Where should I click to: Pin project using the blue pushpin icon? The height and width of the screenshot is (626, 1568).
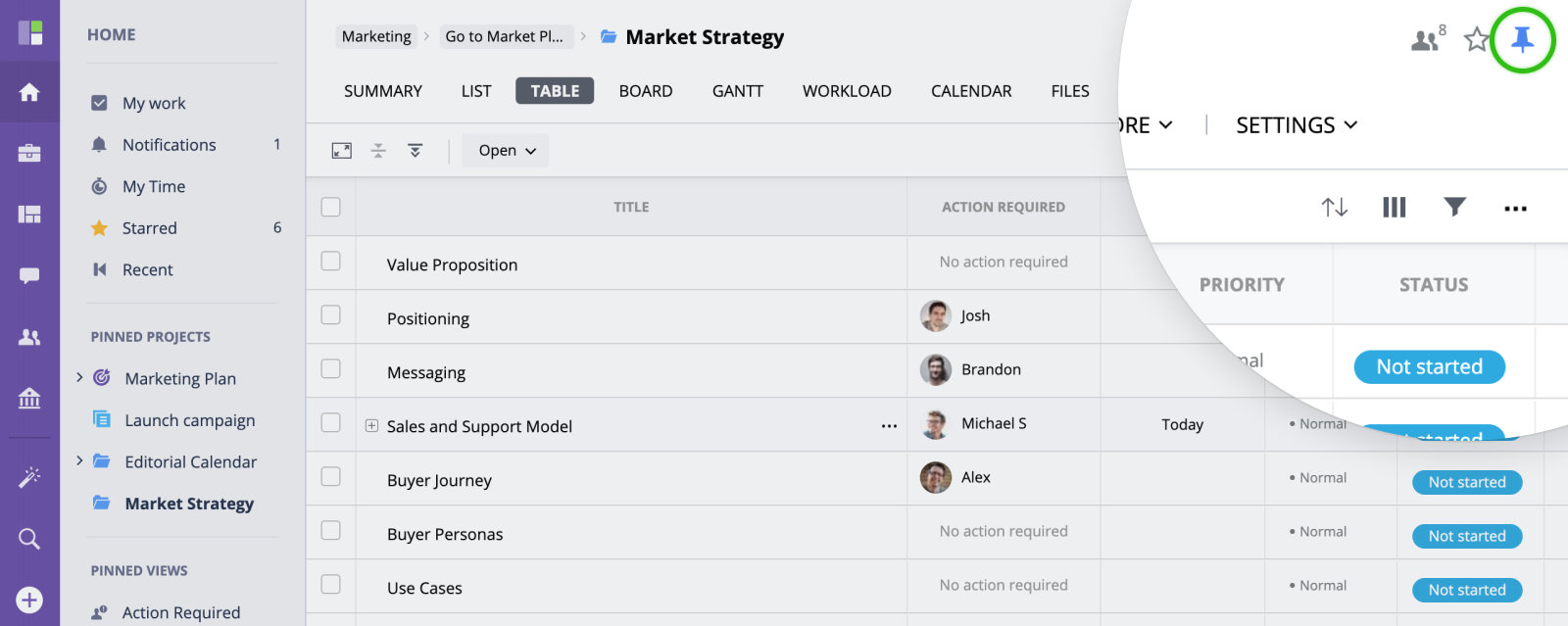[1522, 39]
